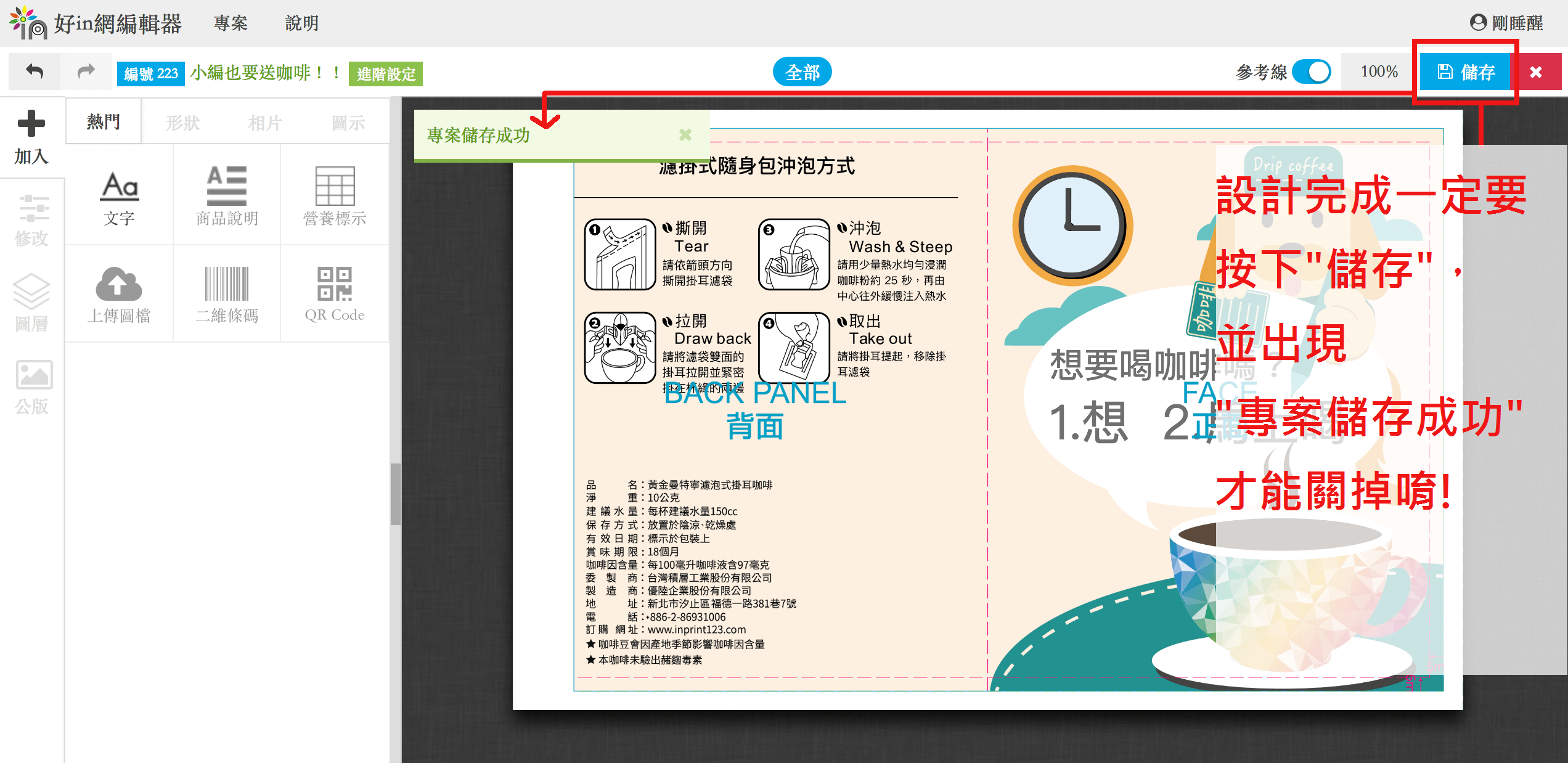Open upload image file (上傳圖檔)
This screenshot has height=763, width=1568.
tap(119, 294)
